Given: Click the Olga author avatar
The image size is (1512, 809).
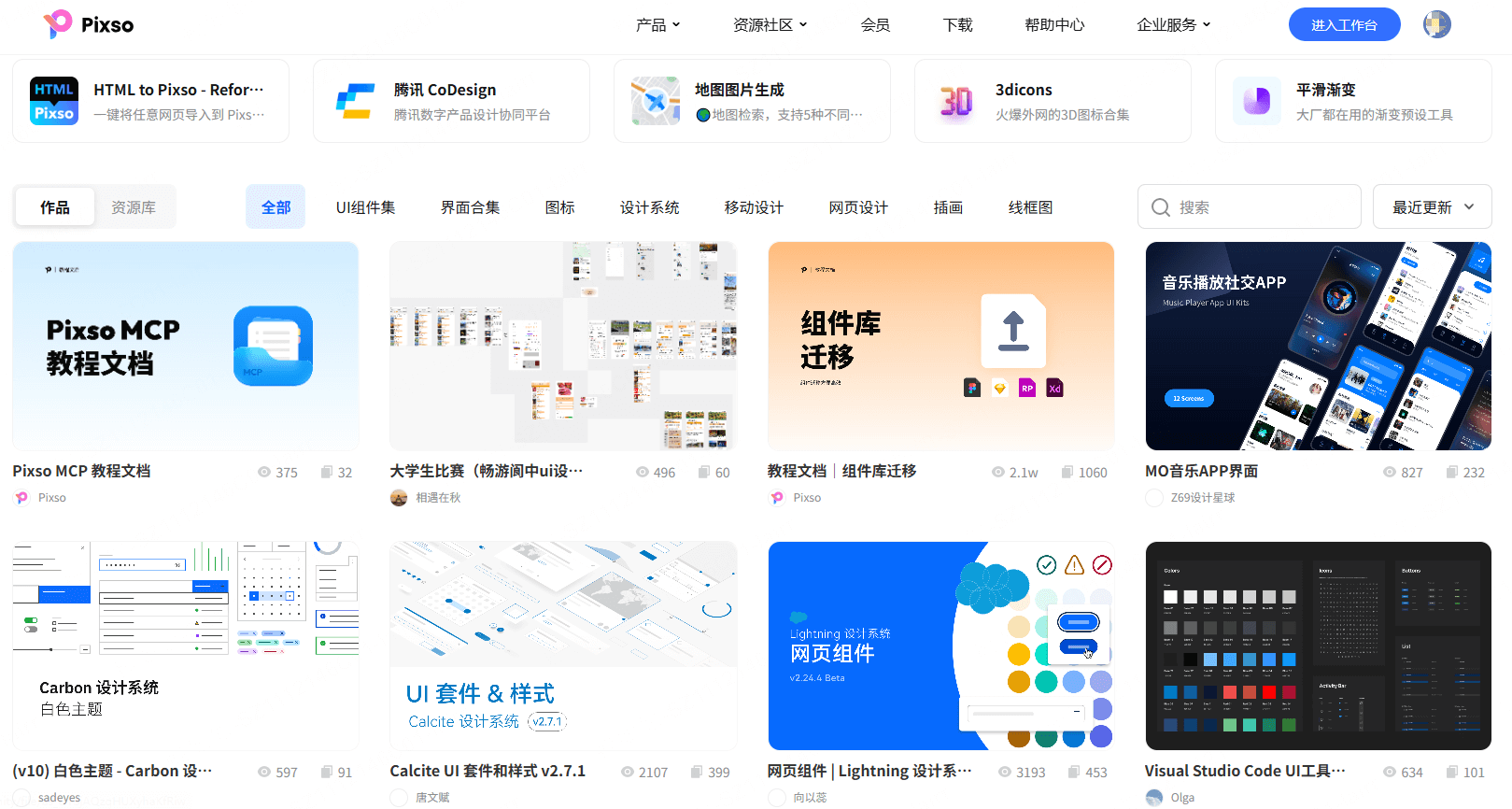Looking at the screenshot, I should (1154, 798).
